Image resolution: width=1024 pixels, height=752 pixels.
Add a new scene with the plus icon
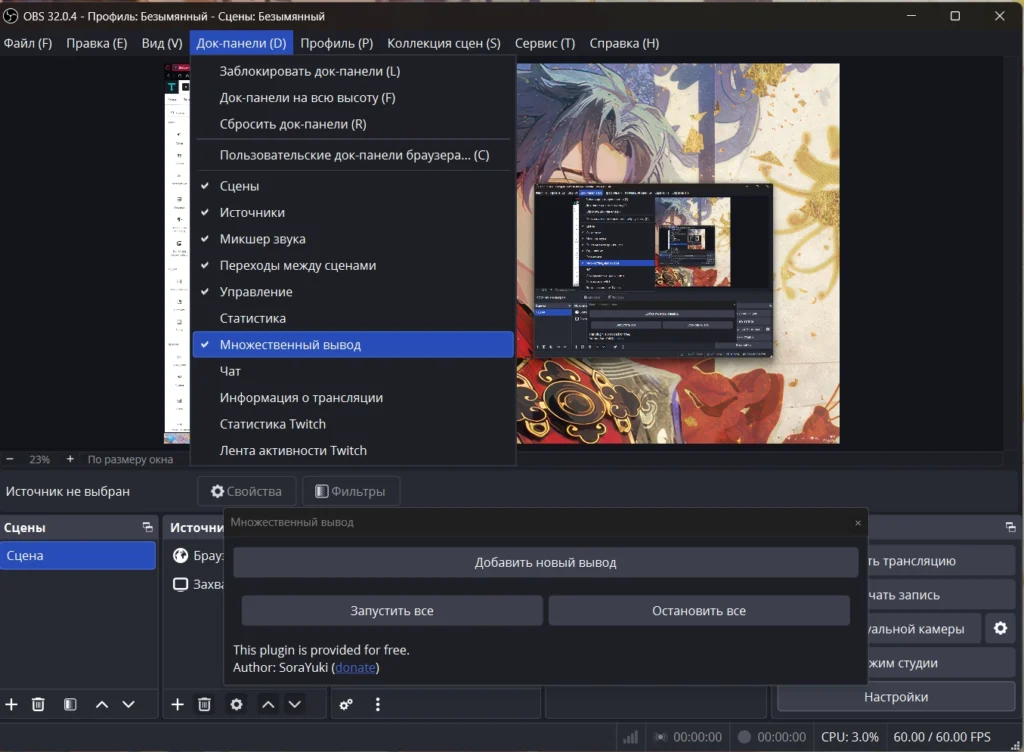pyautogui.click(x=11, y=704)
